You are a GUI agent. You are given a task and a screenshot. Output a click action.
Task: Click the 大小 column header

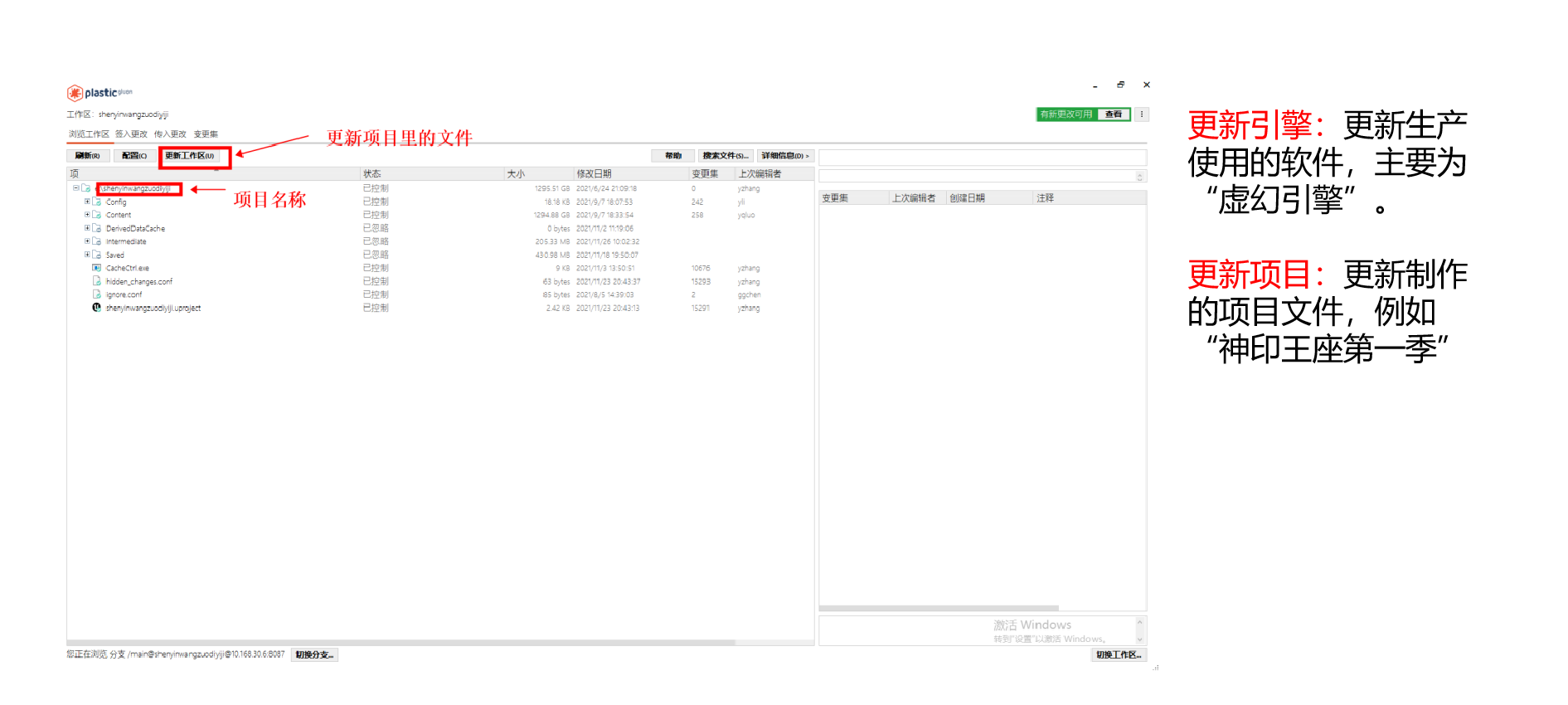(x=516, y=174)
